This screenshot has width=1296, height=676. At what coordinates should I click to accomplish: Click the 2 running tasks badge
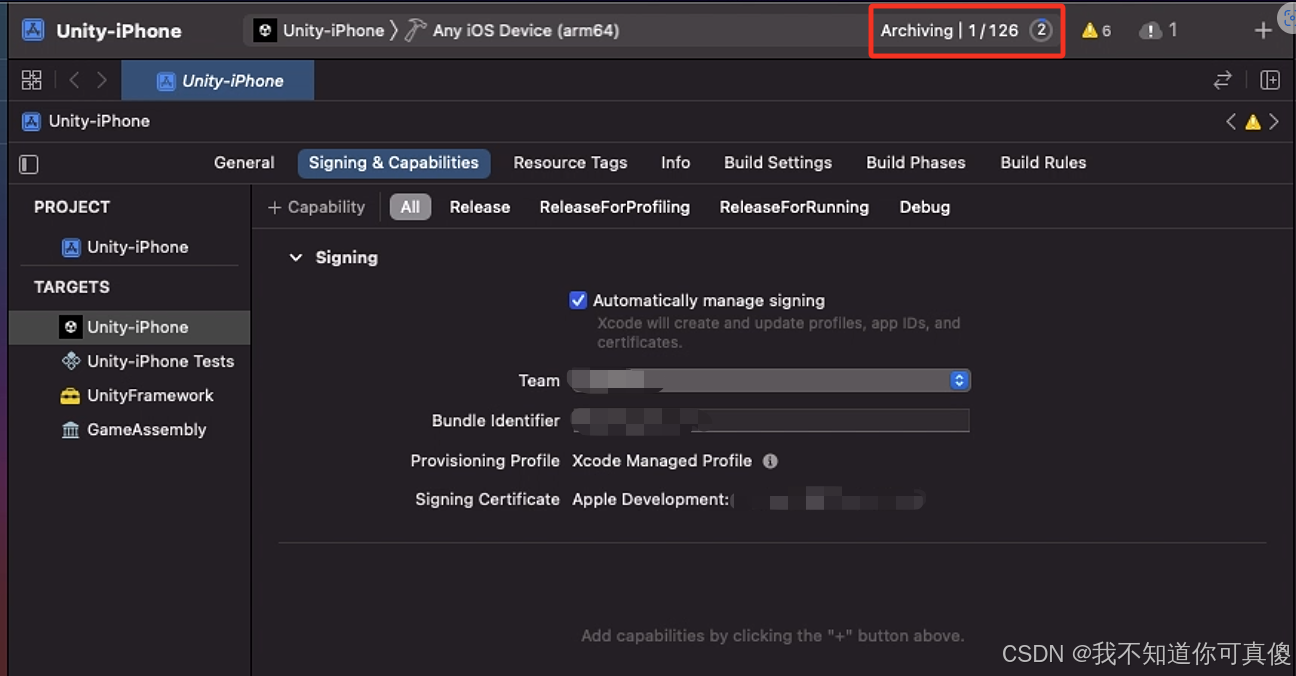coord(1041,30)
